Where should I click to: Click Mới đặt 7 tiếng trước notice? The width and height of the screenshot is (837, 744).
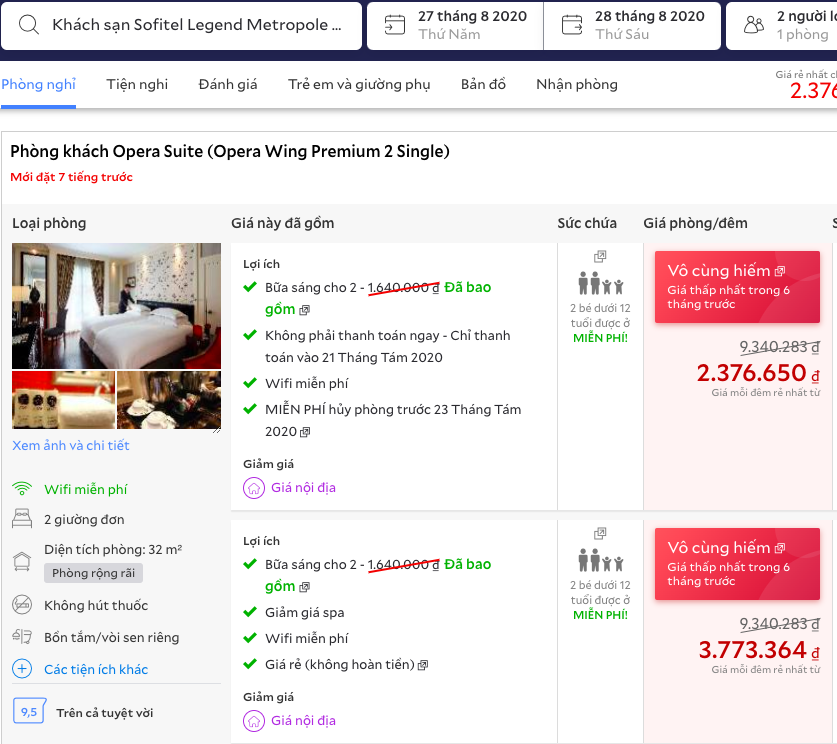pos(72,177)
